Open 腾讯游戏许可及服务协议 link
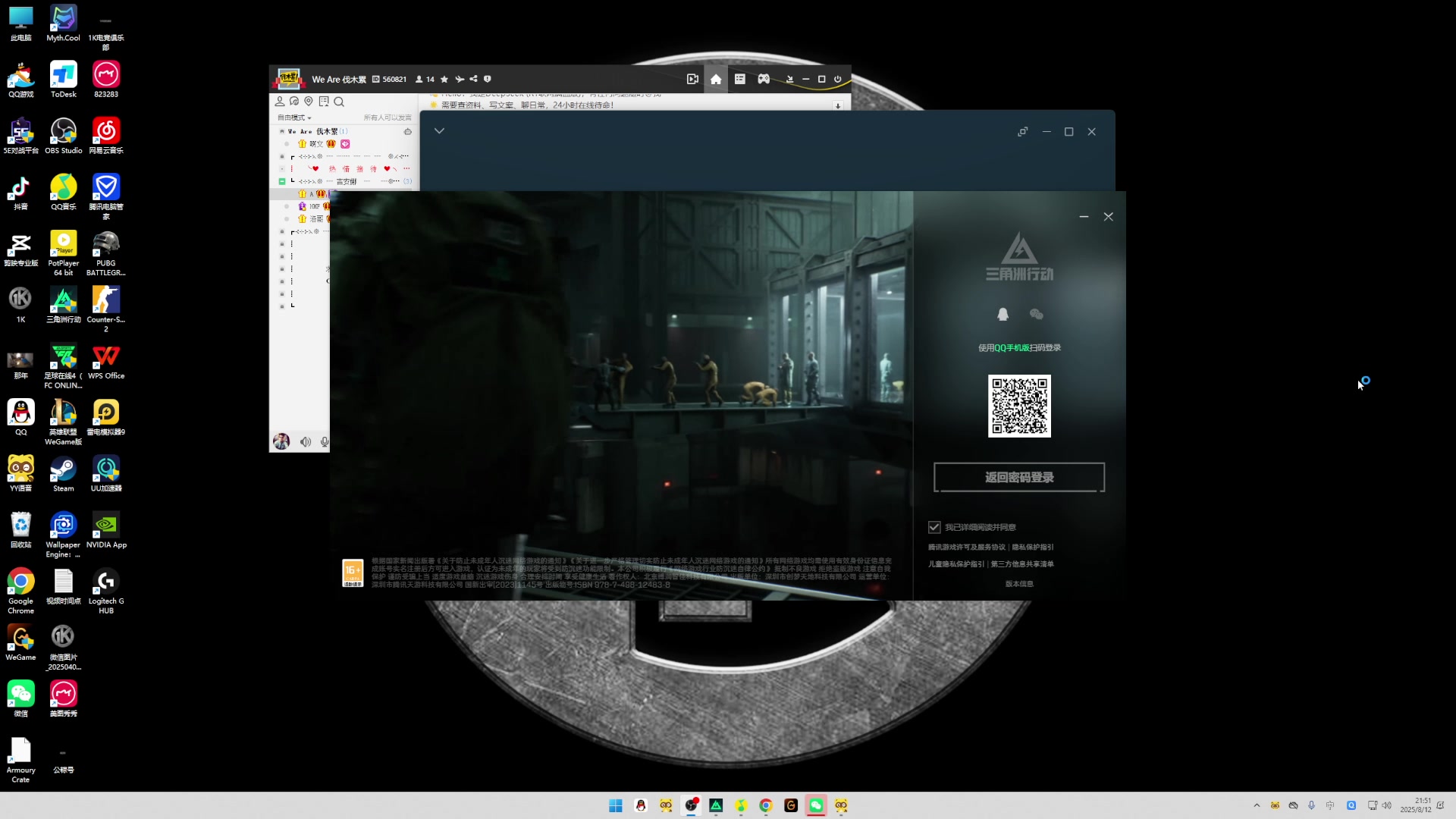1456x819 pixels. 967,547
